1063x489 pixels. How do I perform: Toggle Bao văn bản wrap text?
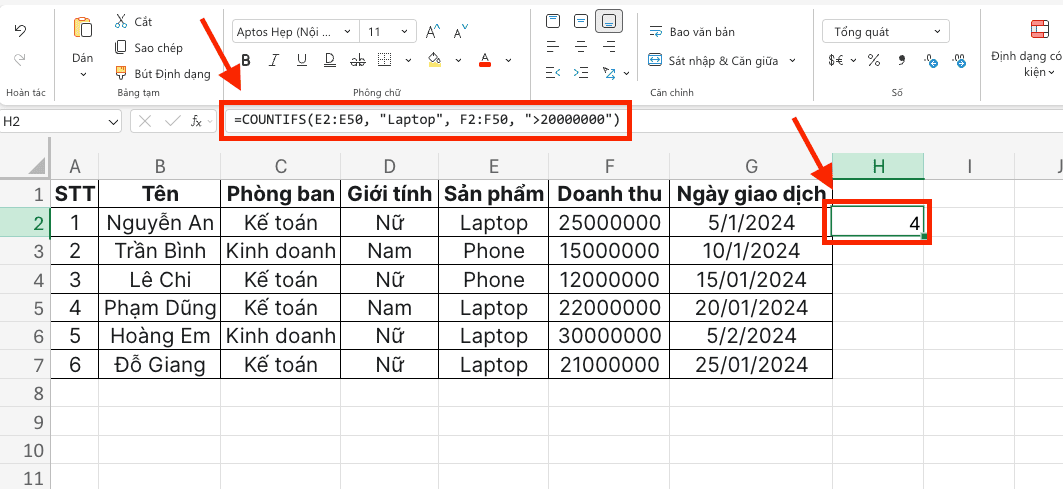coord(691,32)
